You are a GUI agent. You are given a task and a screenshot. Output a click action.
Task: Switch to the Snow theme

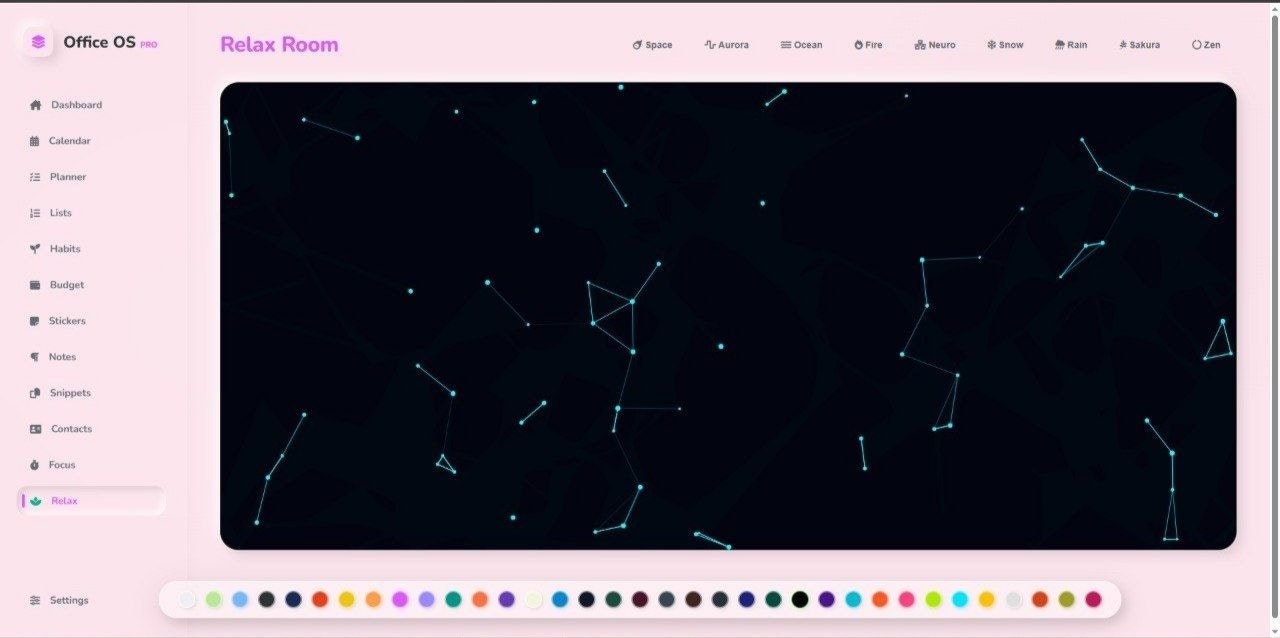coord(1005,45)
